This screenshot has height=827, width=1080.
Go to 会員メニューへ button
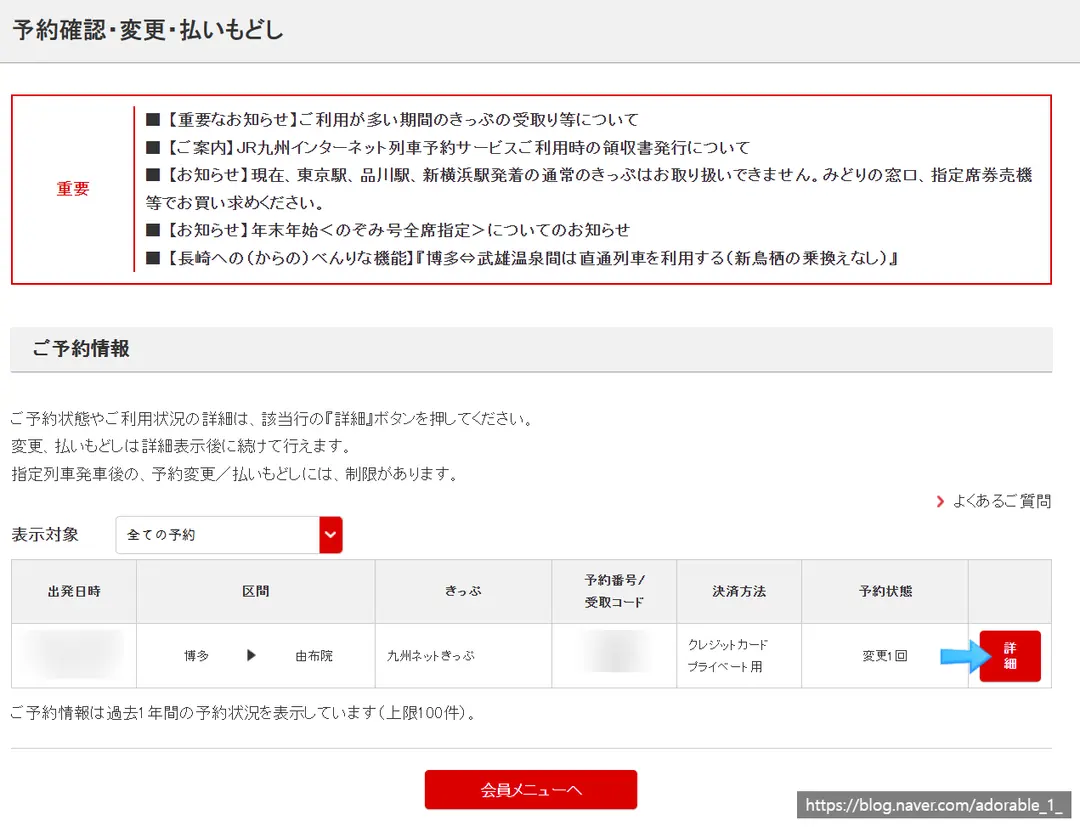pyautogui.click(x=530, y=789)
